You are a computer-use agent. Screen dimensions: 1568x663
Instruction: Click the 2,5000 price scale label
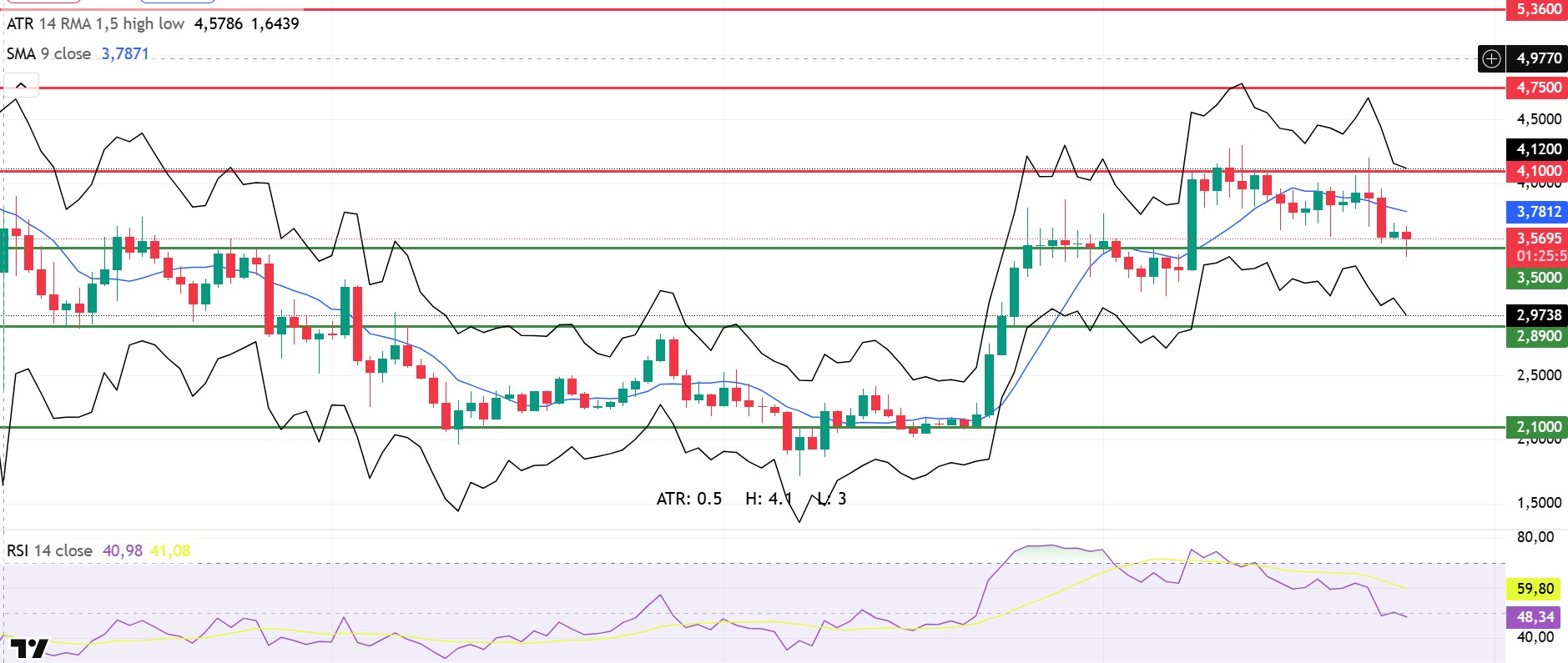(x=1539, y=375)
